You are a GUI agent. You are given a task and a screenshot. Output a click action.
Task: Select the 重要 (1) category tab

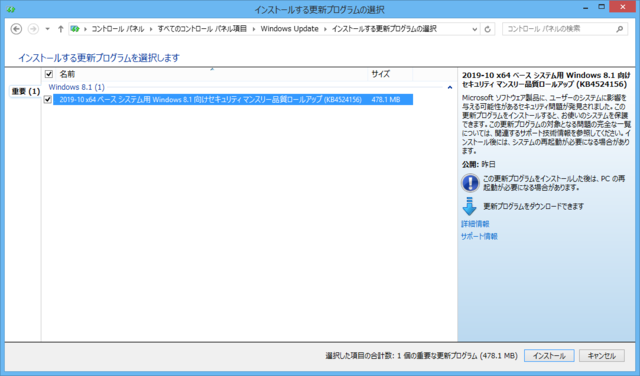click(x=25, y=91)
